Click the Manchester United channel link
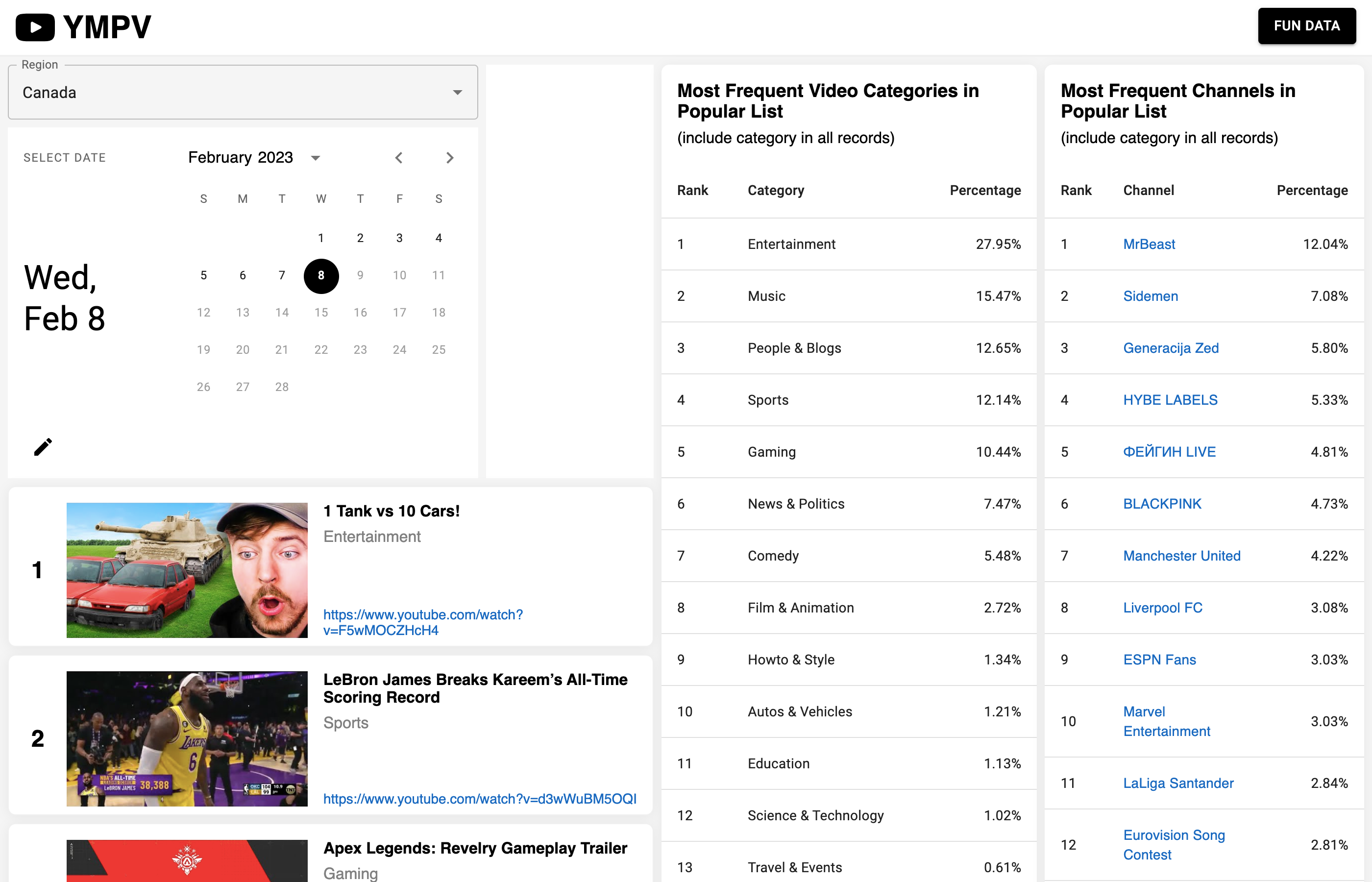This screenshot has width=1372, height=882. [x=1182, y=556]
